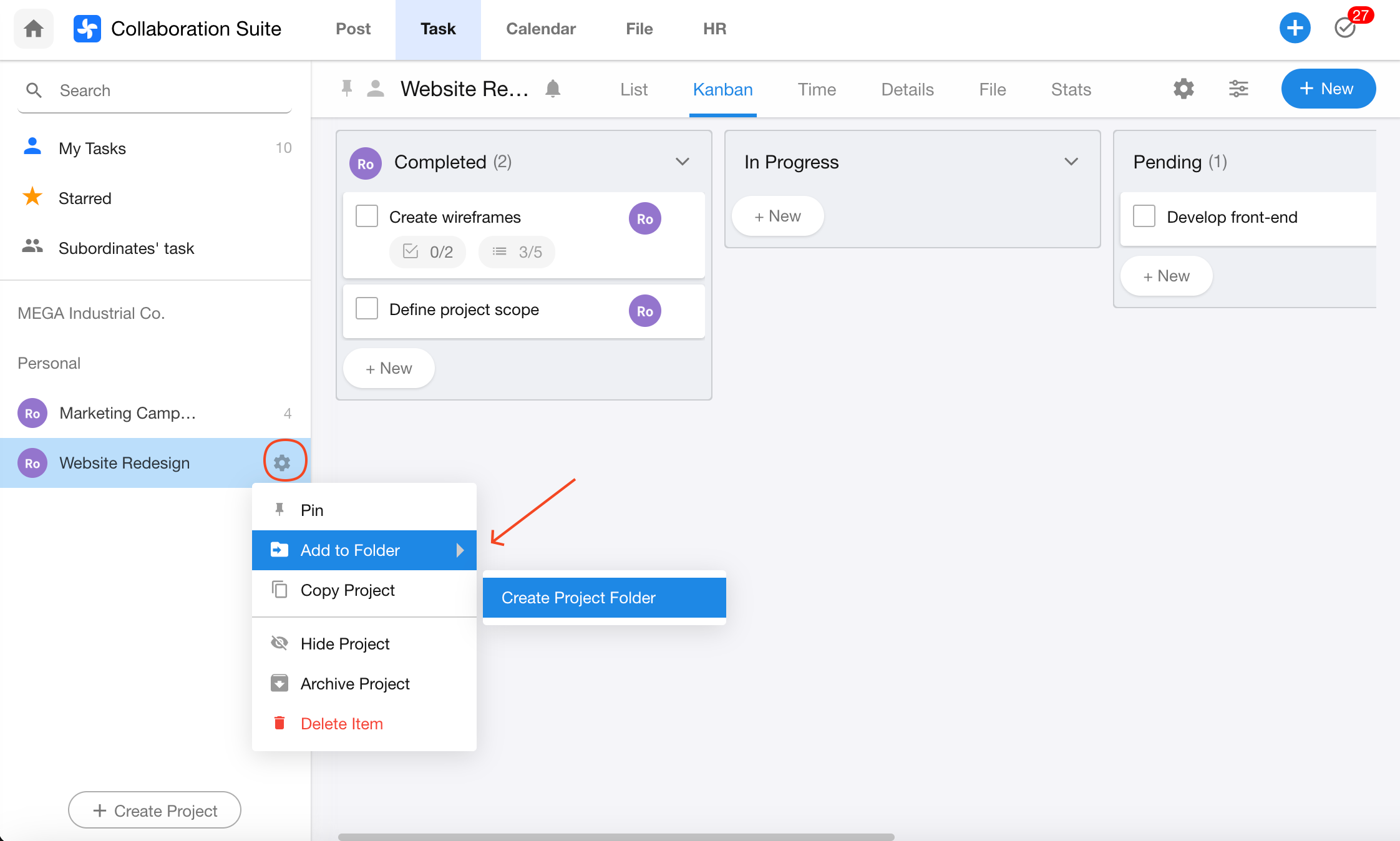Click the home icon in top bar
The height and width of the screenshot is (841, 1400).
pos(34,29)
